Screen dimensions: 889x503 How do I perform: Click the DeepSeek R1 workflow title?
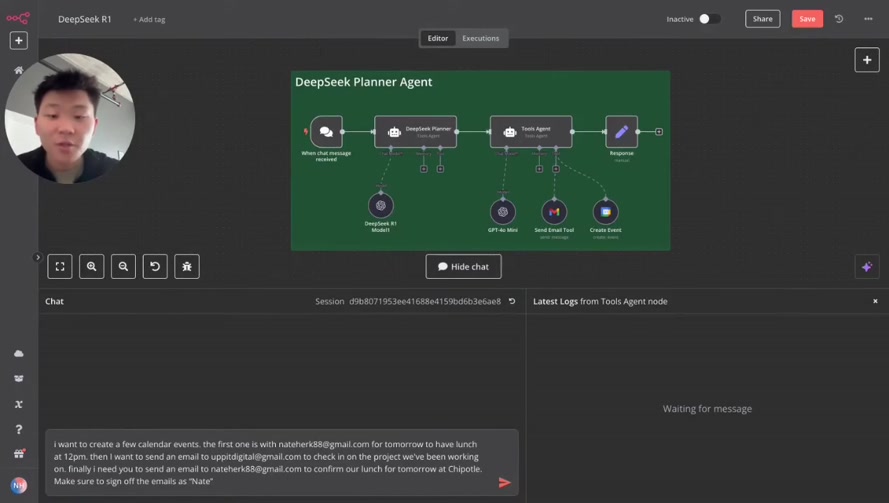tap(84, 19)
